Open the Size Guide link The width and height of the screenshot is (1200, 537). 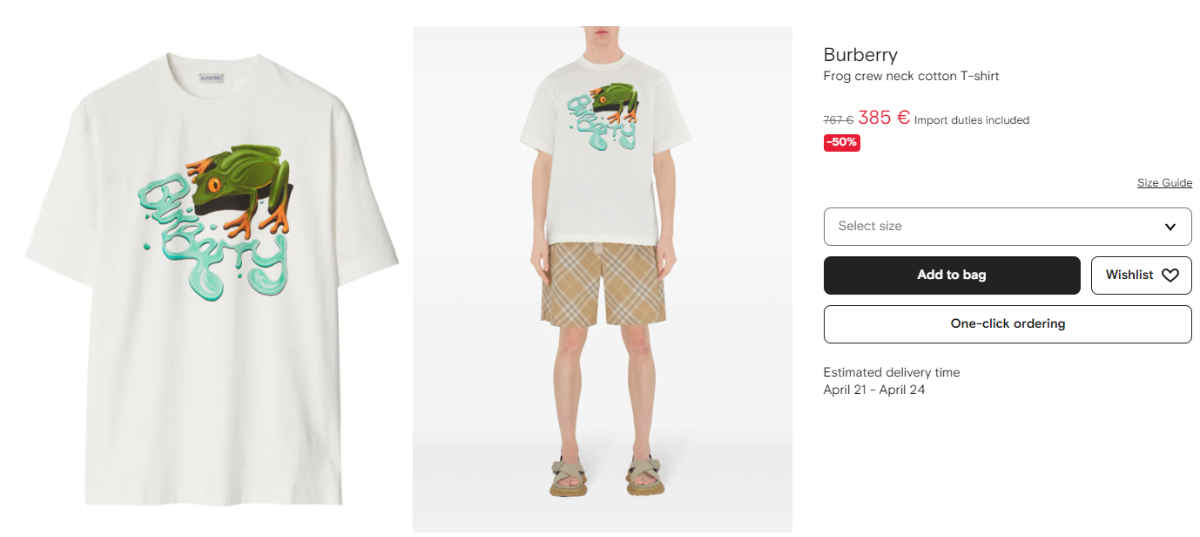coord(1164,183)
